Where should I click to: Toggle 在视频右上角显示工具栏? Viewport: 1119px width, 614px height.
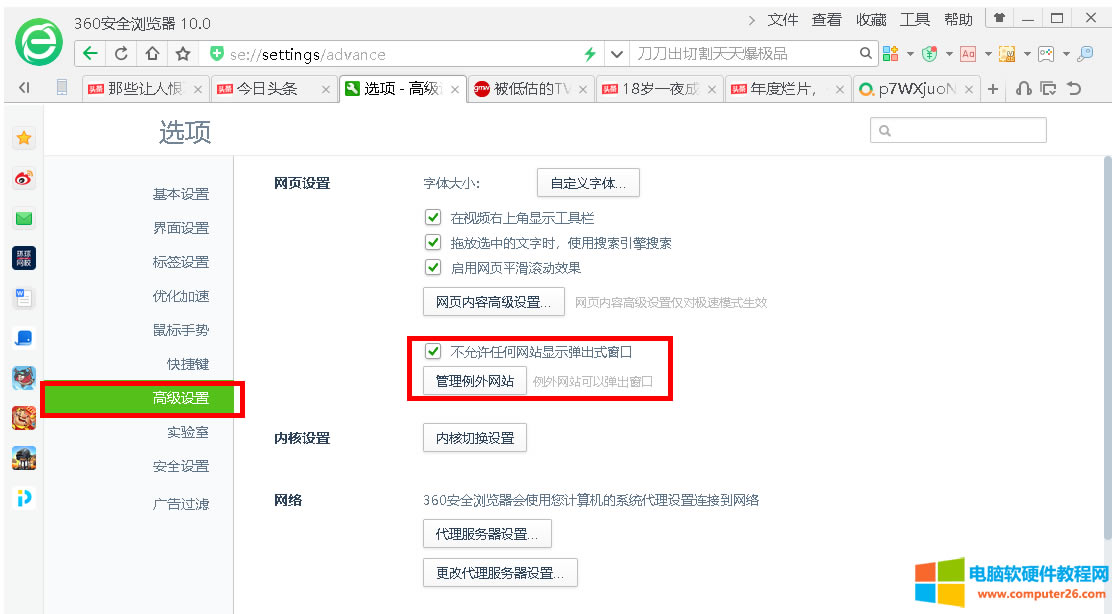click(433, 217)
